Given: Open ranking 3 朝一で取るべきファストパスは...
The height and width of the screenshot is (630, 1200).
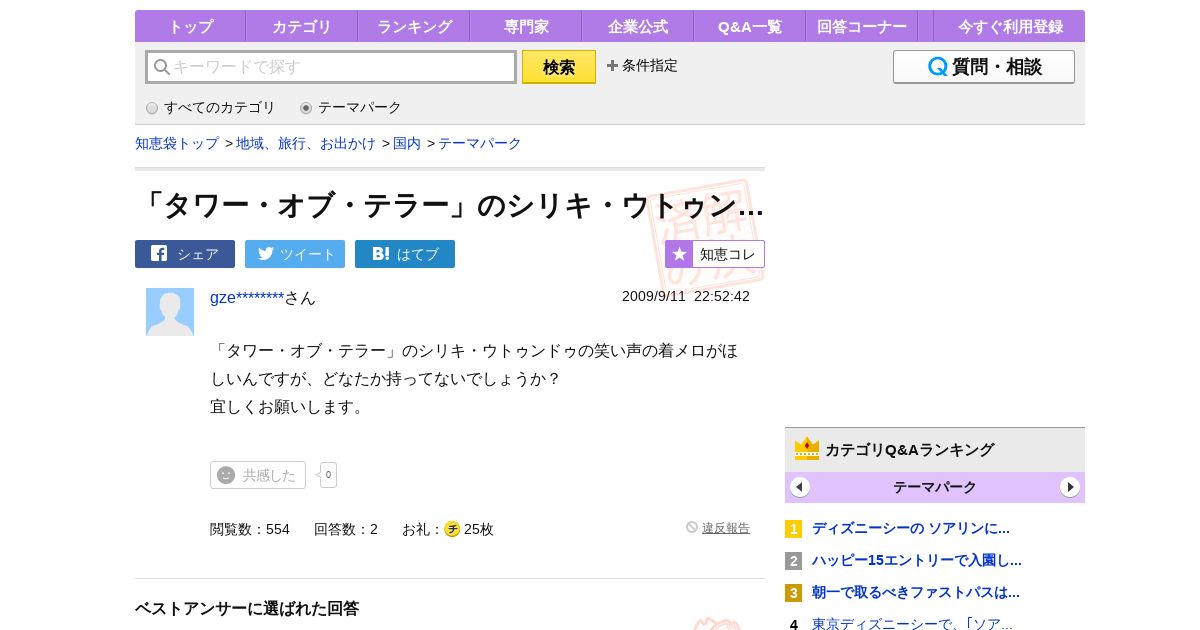Looking at the screenshot, I should [x=916, y=592].
